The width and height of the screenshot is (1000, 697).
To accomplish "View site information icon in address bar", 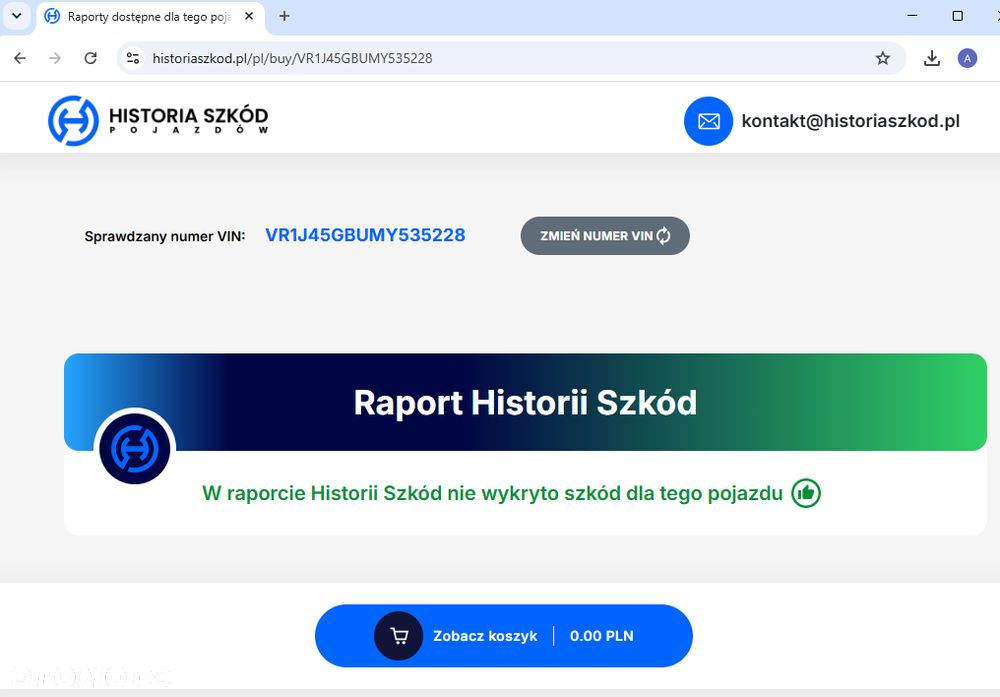I will (x=133, y=58).
